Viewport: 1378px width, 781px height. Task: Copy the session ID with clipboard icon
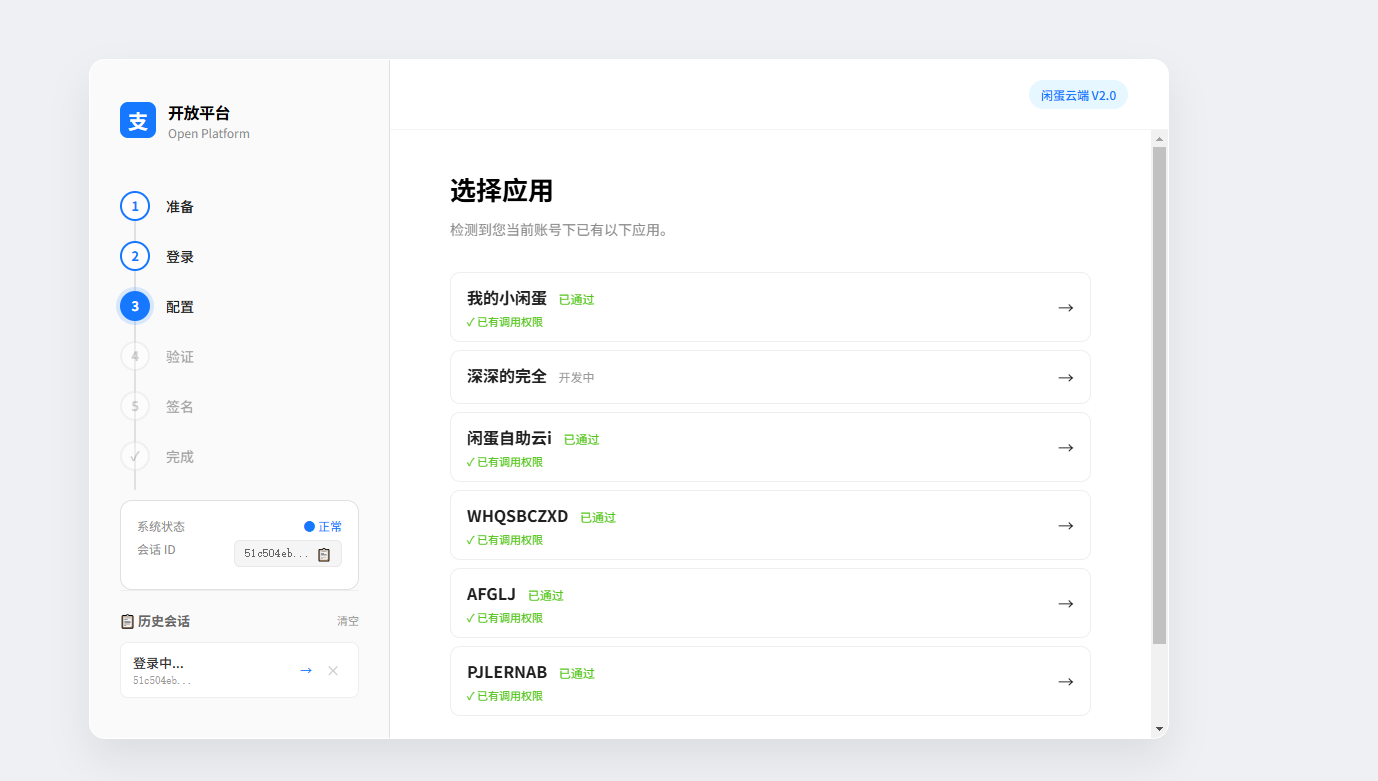click(x=324, y=554)
